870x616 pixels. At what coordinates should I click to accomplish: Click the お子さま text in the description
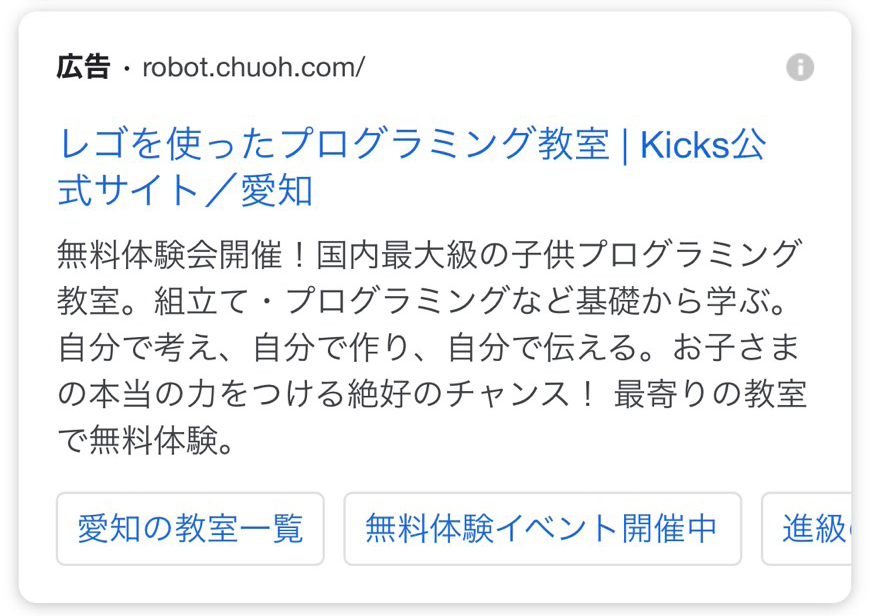pos(736,347)
